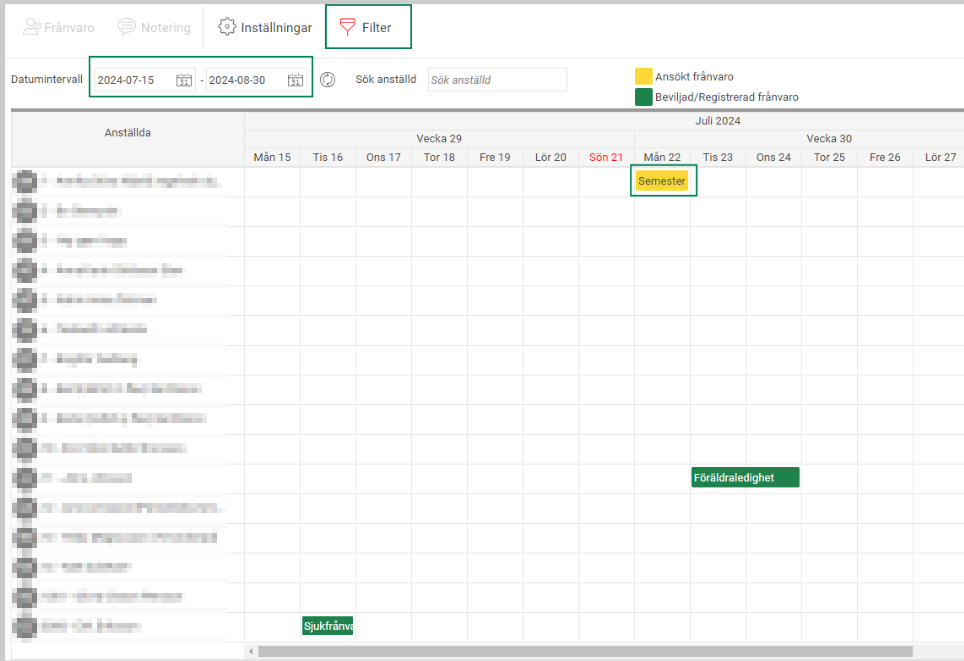Click the Anställda column header

128,133
